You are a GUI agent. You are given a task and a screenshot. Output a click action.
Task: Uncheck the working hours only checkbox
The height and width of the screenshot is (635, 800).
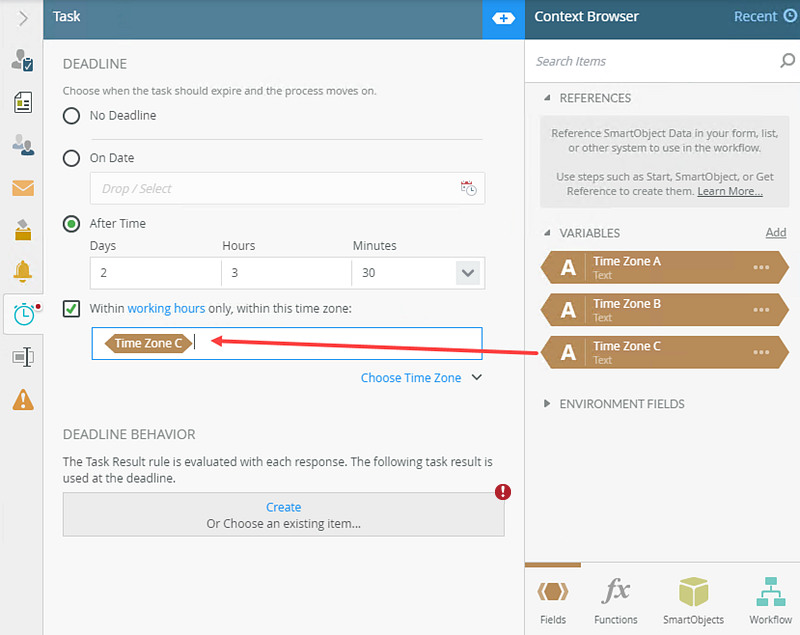click(72, 309)
